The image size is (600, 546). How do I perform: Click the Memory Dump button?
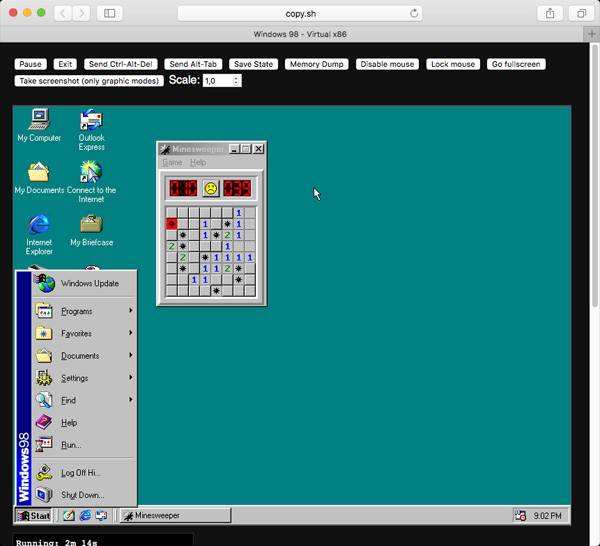click(x=316, y=64)
